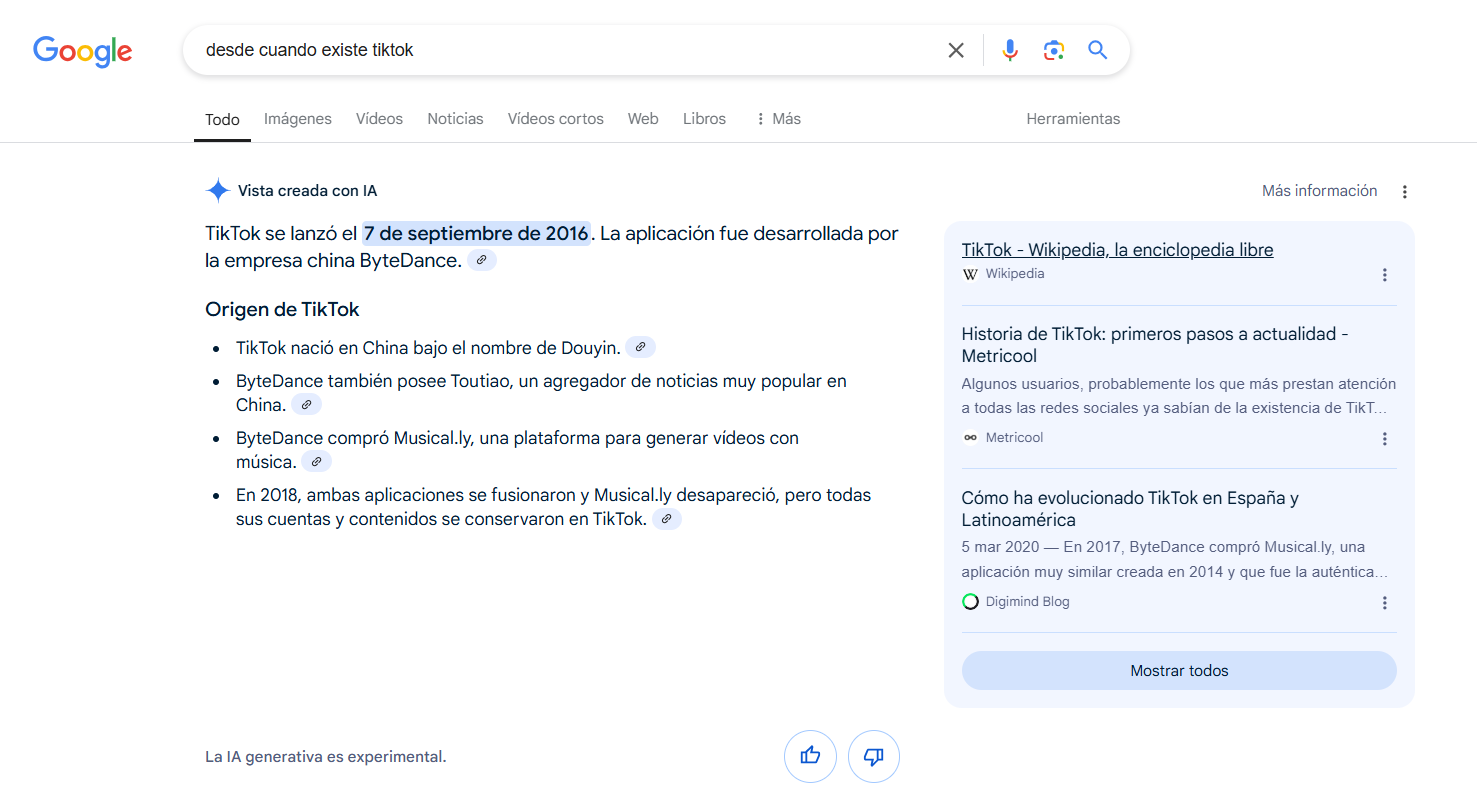Open AI overview three-dot options menu
Image resolution: width=1477 pixels, height=803 pixels.
click(1404, 192)
